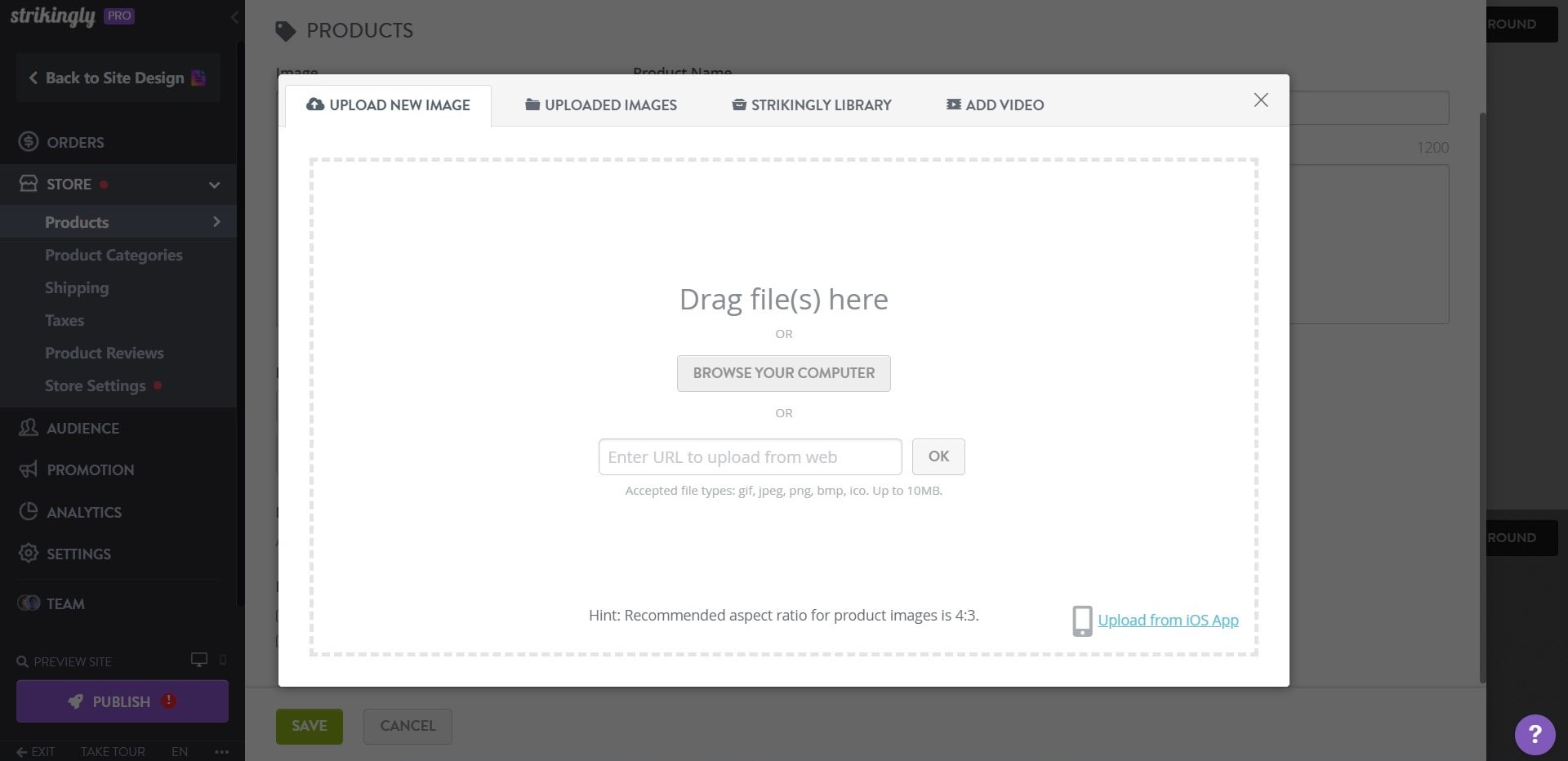Click the Upload from iOS App link
Image resolution: width=1568 pixels, height=761 pixels.
[1167, 620]
